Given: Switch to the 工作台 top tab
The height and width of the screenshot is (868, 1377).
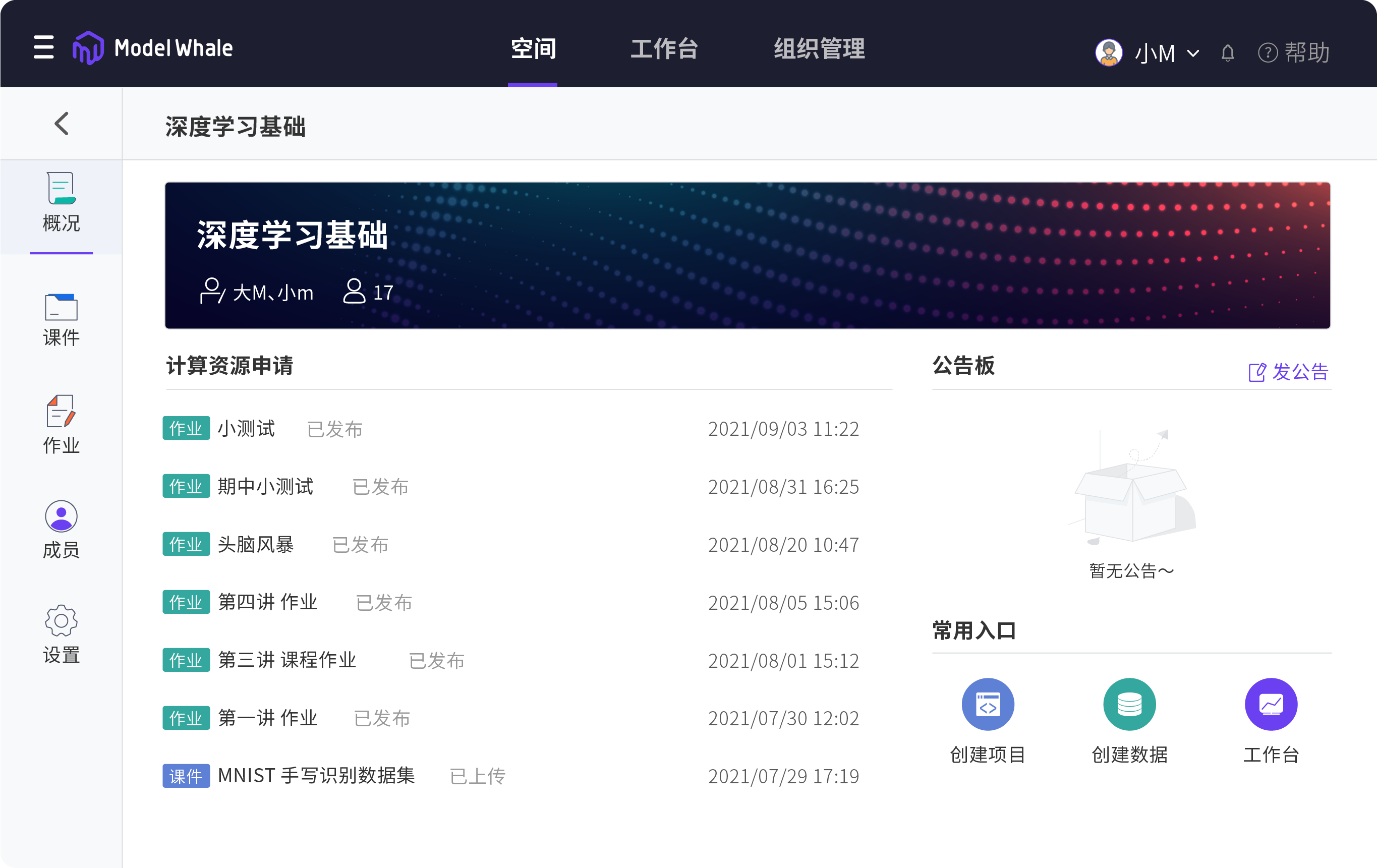Looking at the screenshot, I should (664, 48).
